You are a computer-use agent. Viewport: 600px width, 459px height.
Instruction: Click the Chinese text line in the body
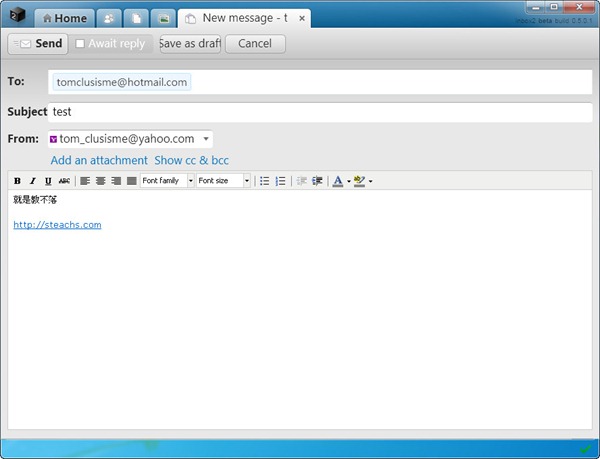pyautogui.click(x=35, y=200)
